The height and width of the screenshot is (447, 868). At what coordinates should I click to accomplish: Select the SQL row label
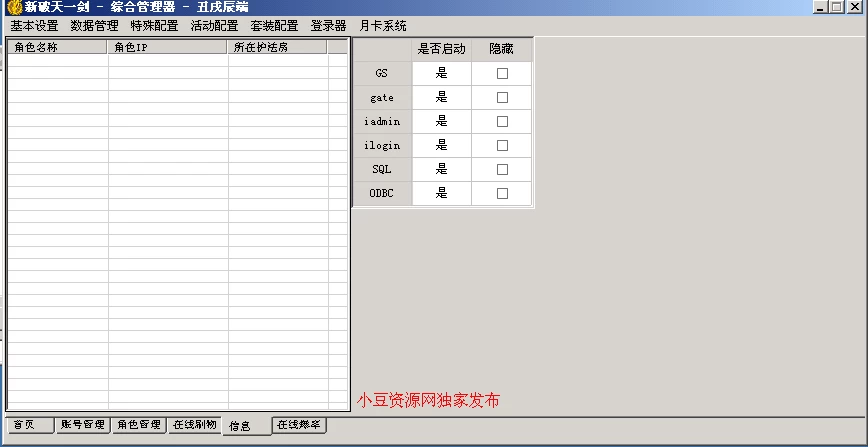coord(382,169)
